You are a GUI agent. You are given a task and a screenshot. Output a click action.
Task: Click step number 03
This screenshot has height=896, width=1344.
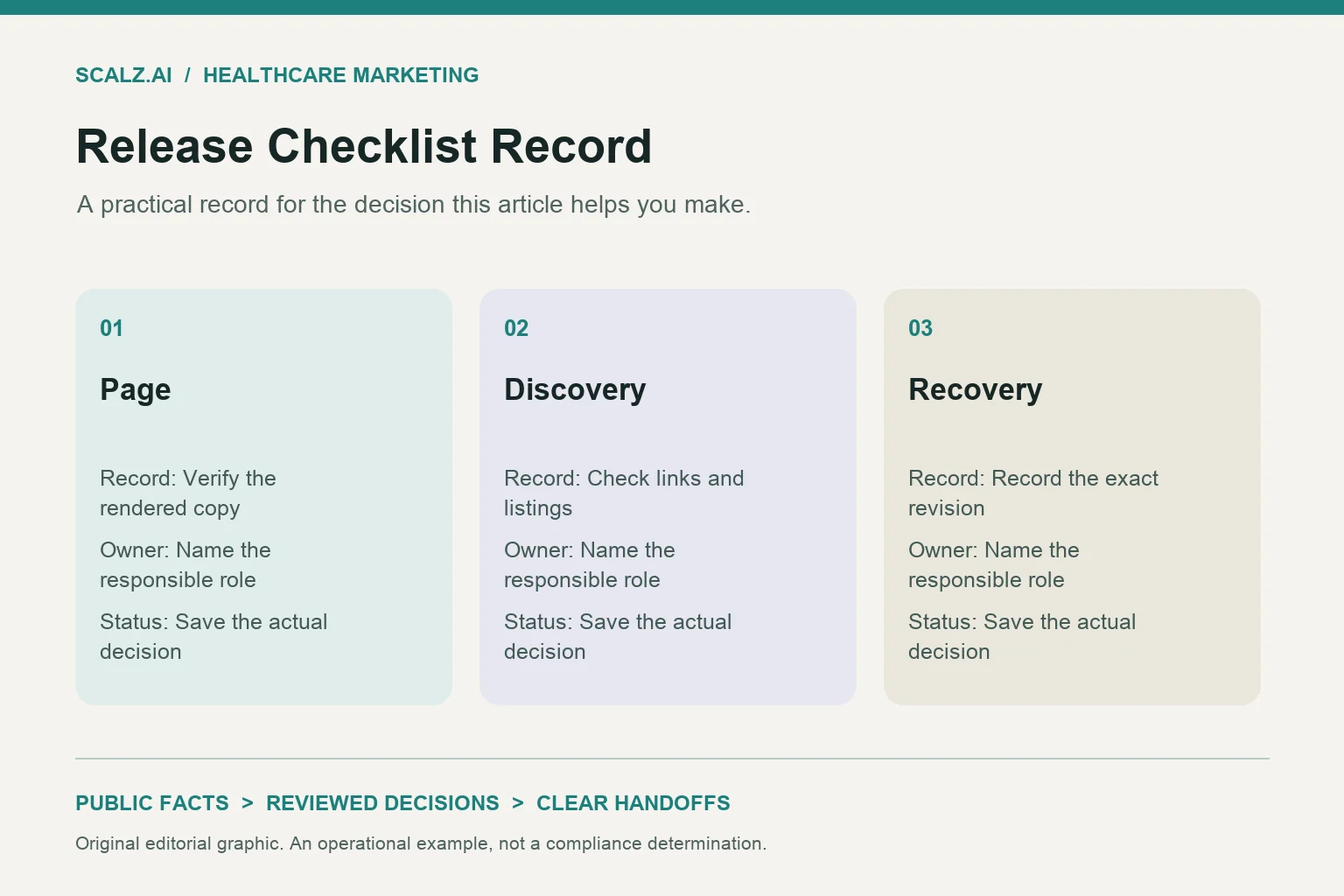click(920, 328)
